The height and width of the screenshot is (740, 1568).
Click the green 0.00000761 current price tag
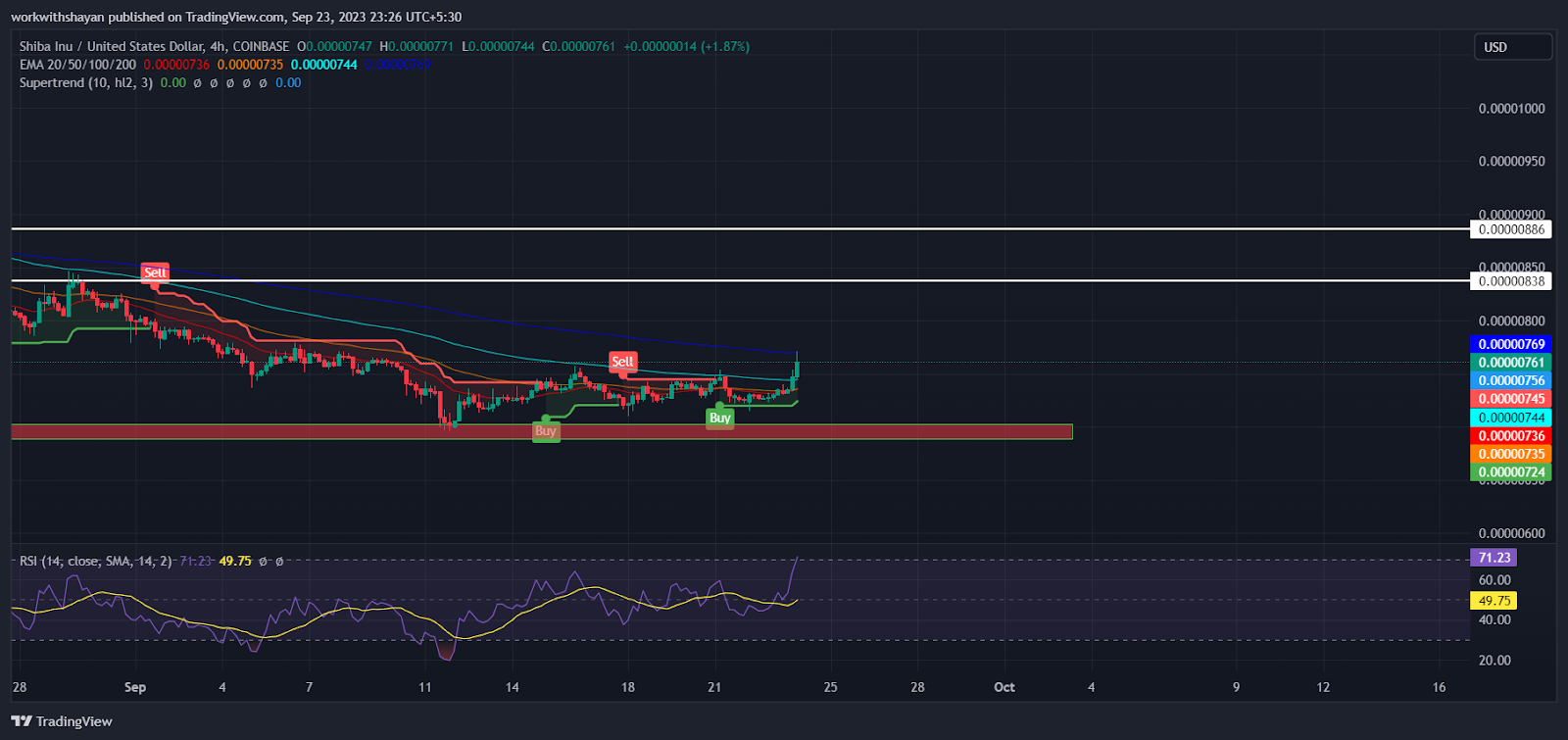click(x=1511, y=363)
